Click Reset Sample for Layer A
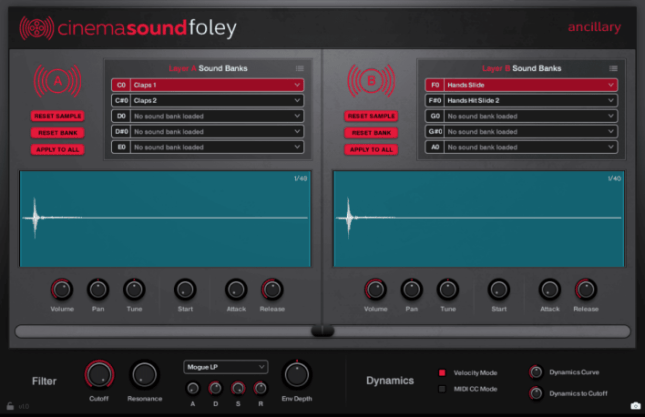Image resolution: width=645 pixels, height=417 pixels. (x=58, y=116)
